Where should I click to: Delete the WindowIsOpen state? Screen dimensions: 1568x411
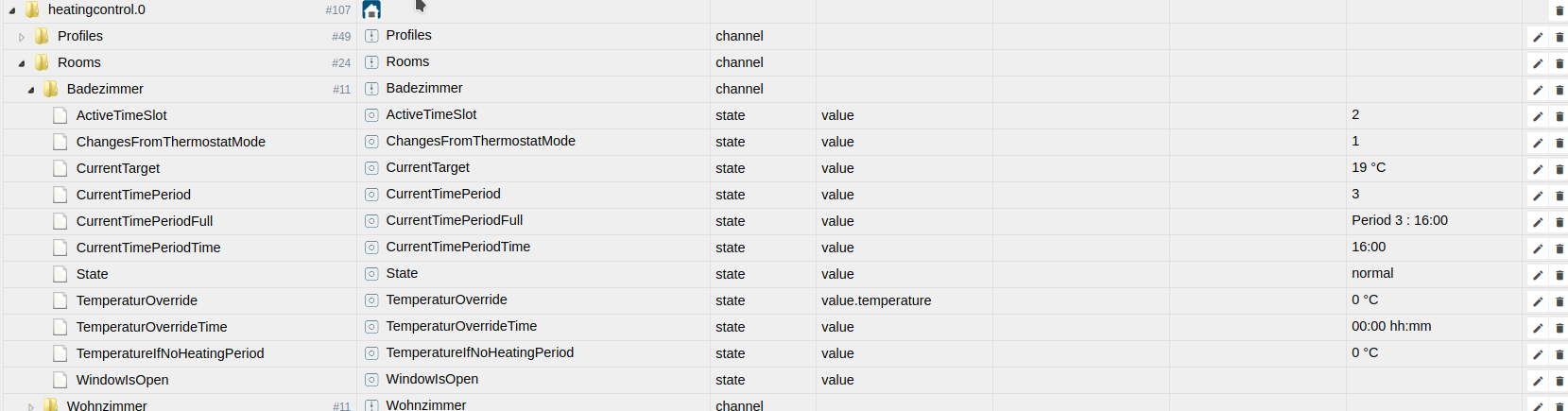click(x=1559, y=381)
